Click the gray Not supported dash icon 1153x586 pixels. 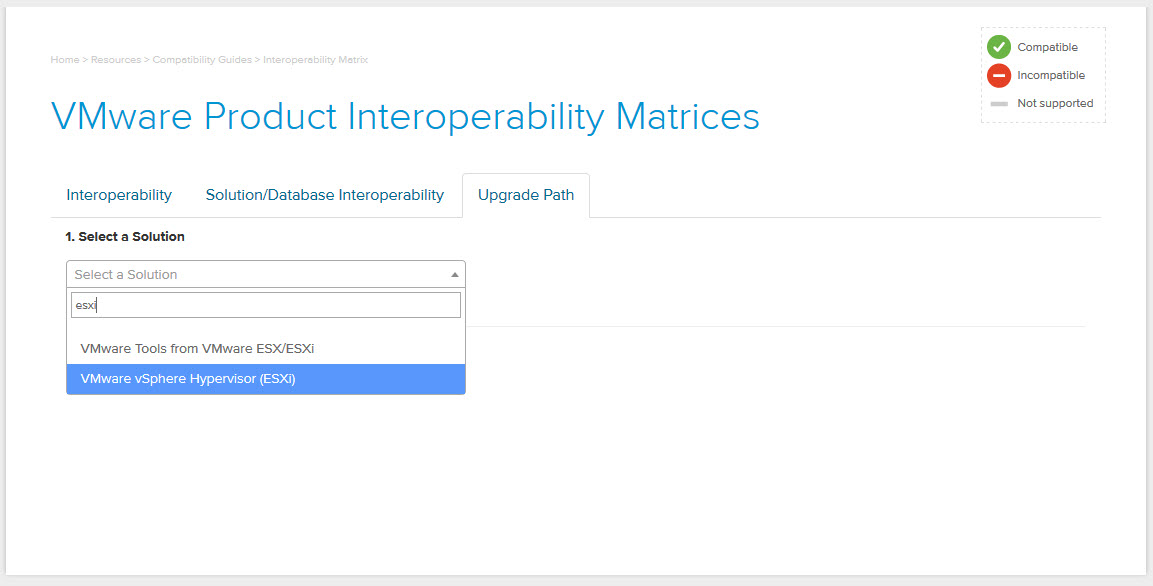(x=999, y=104)
